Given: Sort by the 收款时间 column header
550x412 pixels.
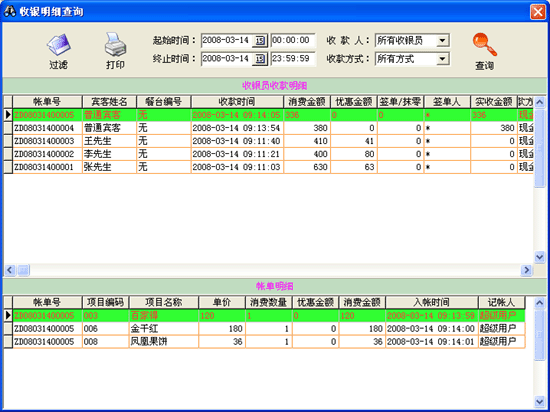Looking at the screenshot, I should [237, 102].
